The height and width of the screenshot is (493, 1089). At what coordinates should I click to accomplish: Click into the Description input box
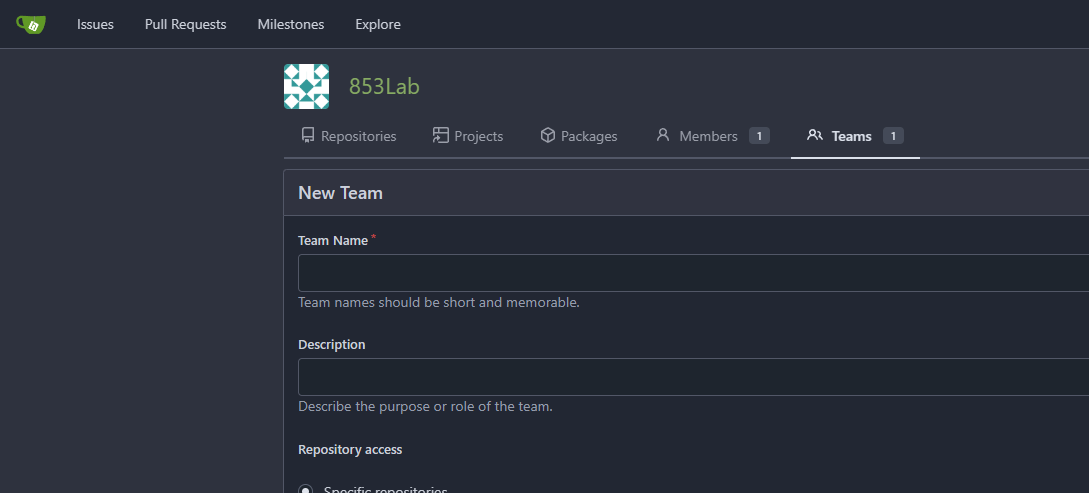[x=690, y=377]
